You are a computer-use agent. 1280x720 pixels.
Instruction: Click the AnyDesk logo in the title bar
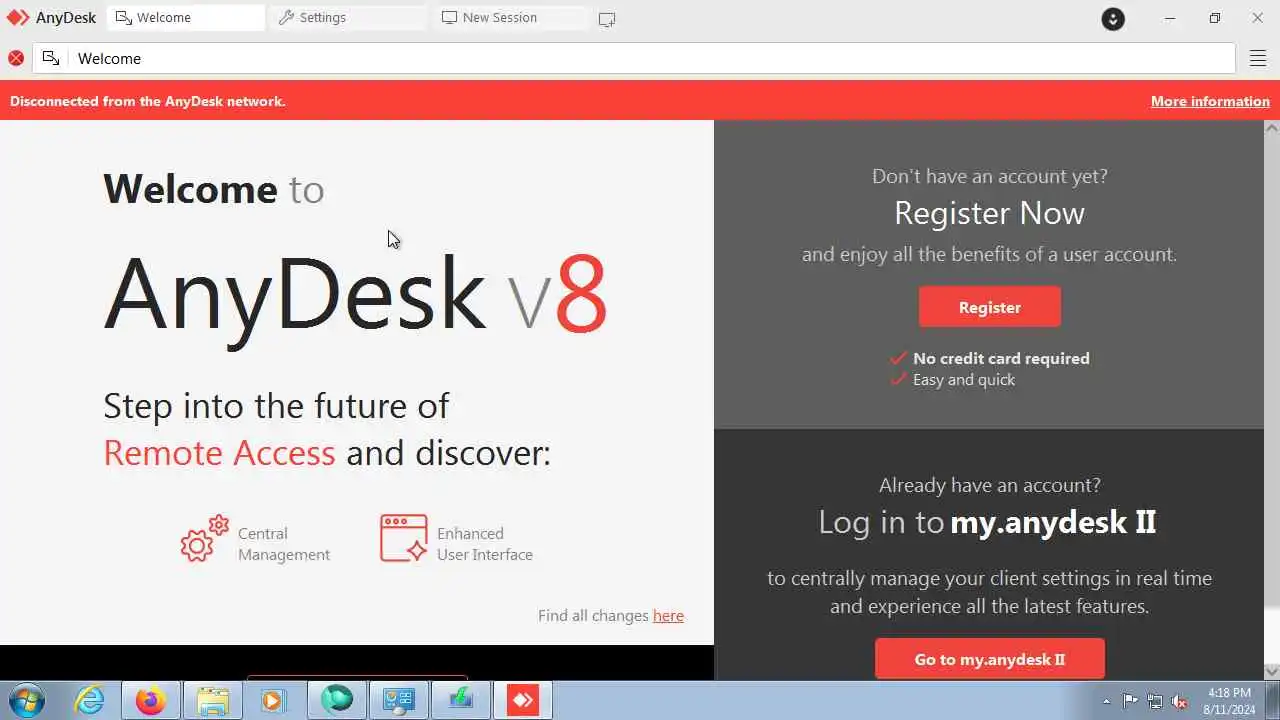coord(18,18)
